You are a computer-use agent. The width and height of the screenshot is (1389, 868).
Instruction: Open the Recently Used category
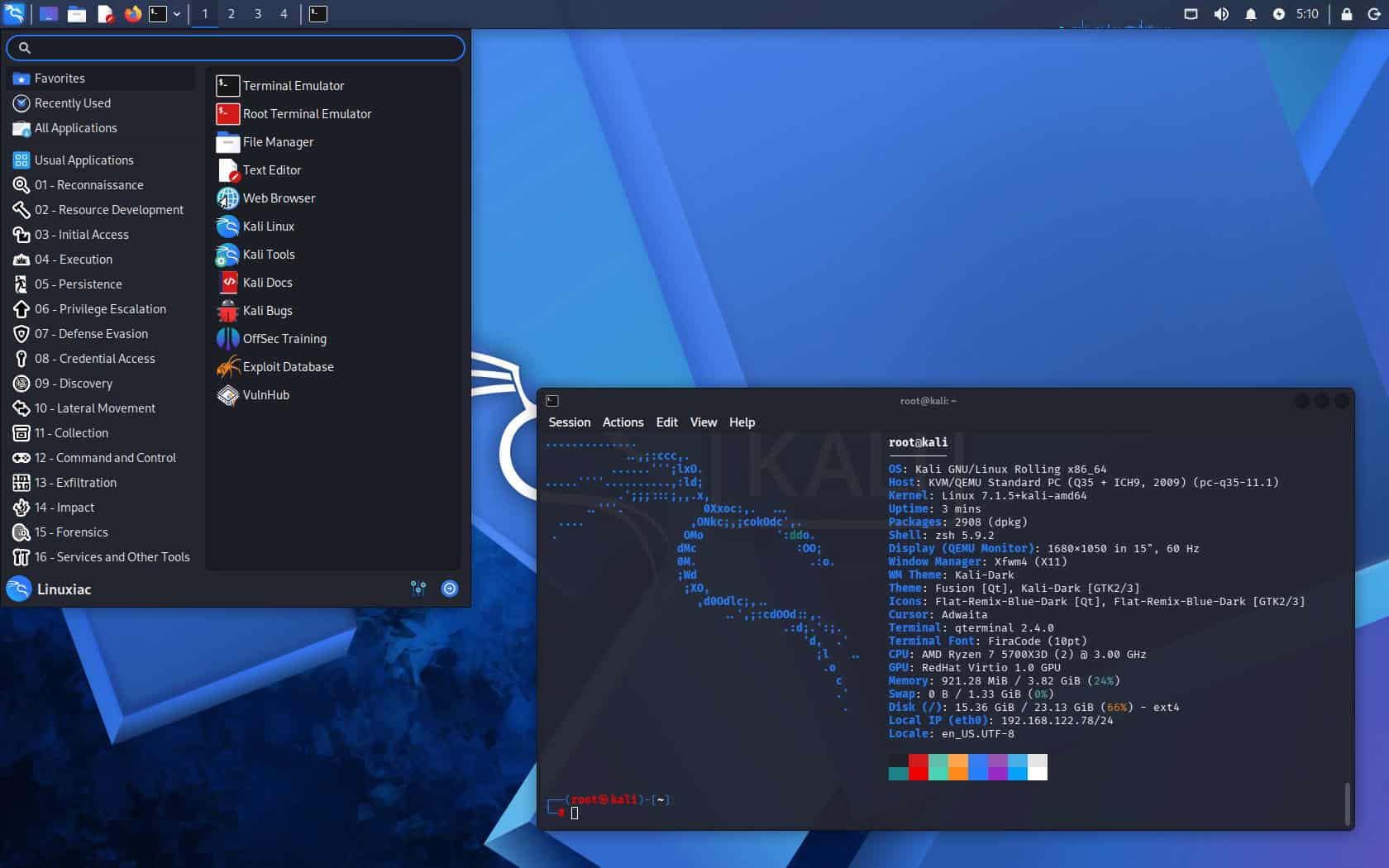[101, 103]
